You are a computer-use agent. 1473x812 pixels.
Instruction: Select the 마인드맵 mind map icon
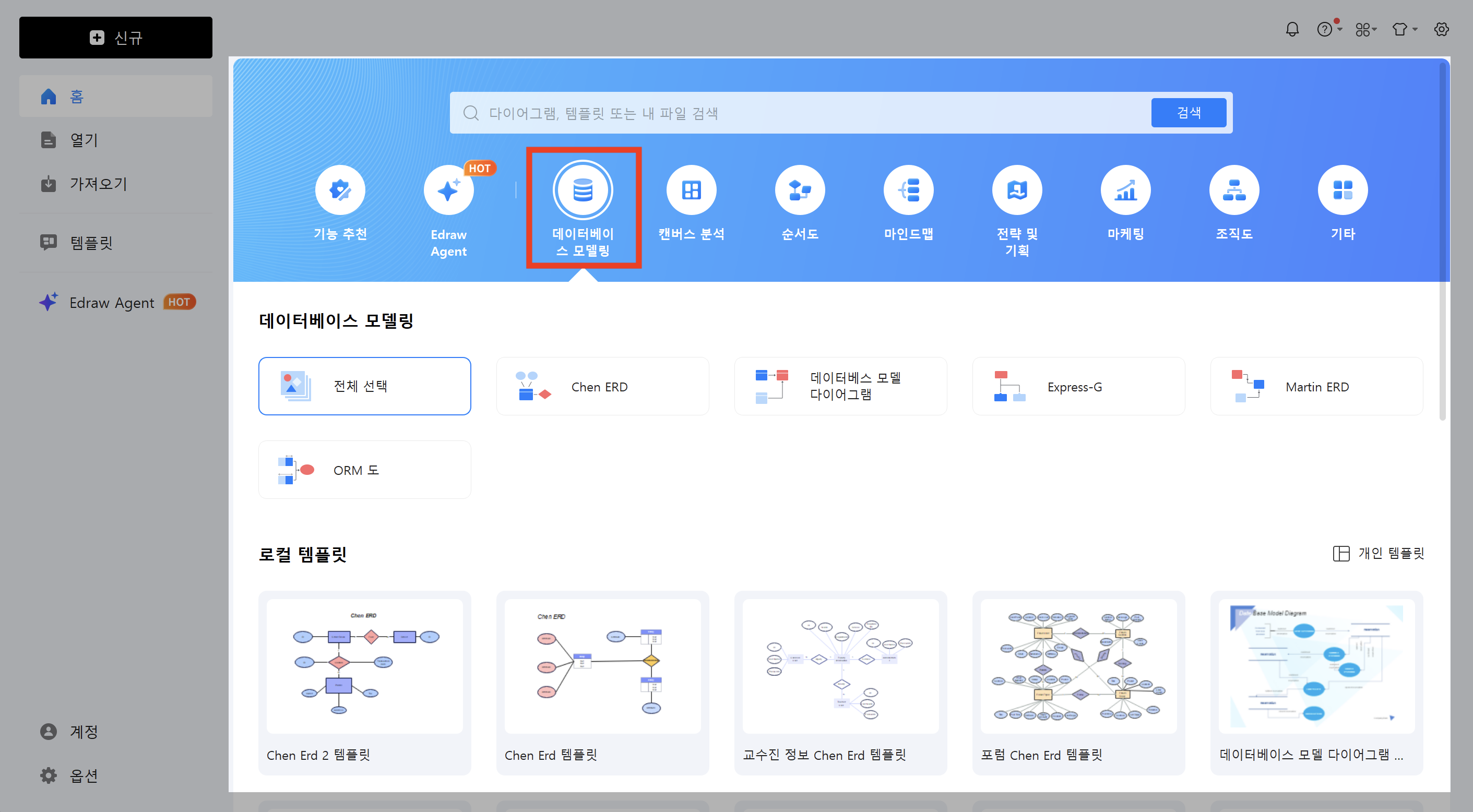point(909,189)
